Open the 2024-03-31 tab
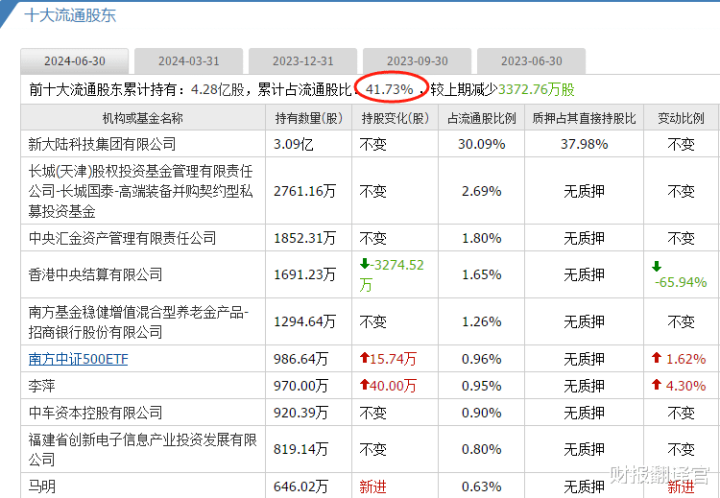This screenshot has width=720, height=498. 189,61
